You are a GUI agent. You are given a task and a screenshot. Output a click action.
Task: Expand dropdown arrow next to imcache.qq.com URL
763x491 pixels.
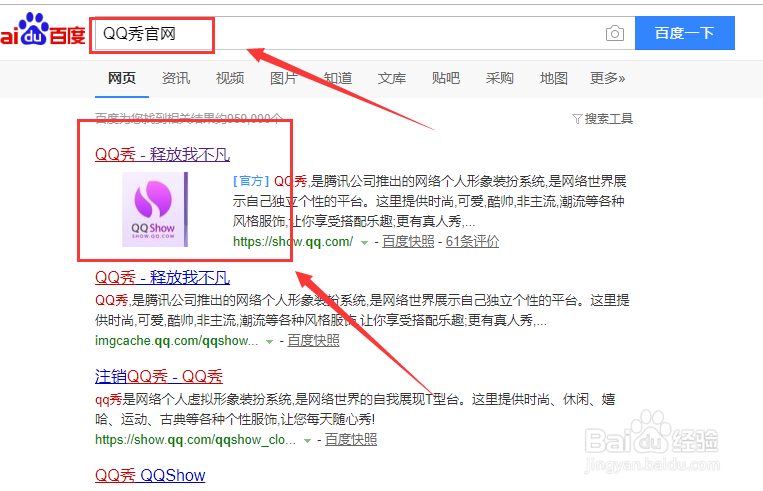[x=269, y=342]
